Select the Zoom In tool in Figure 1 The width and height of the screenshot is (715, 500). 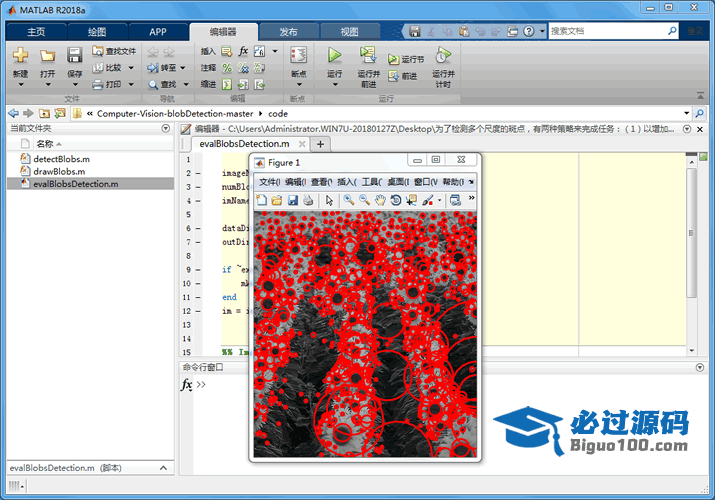[349, 200]
